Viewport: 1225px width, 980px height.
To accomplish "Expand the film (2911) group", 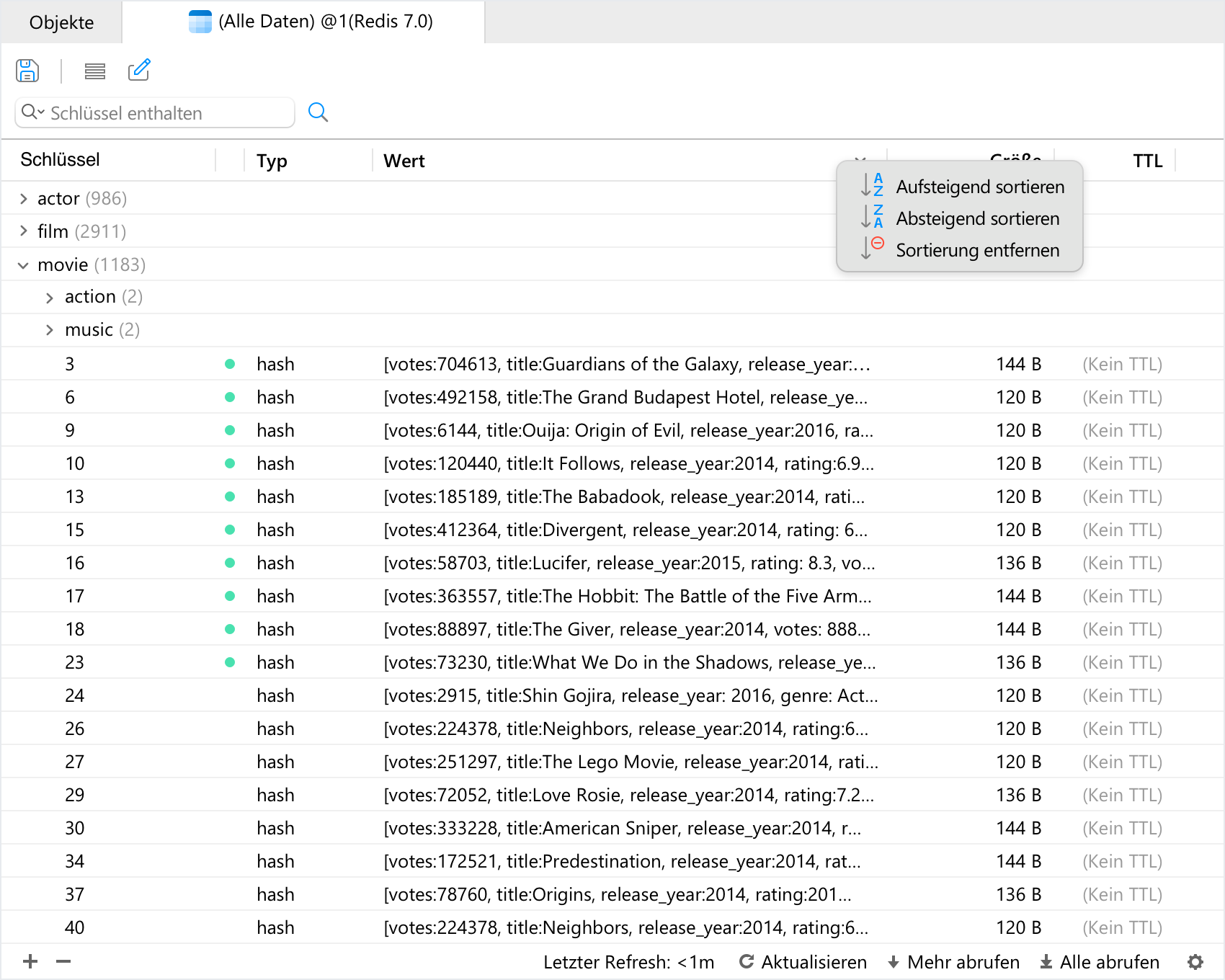I will (23, 231).
